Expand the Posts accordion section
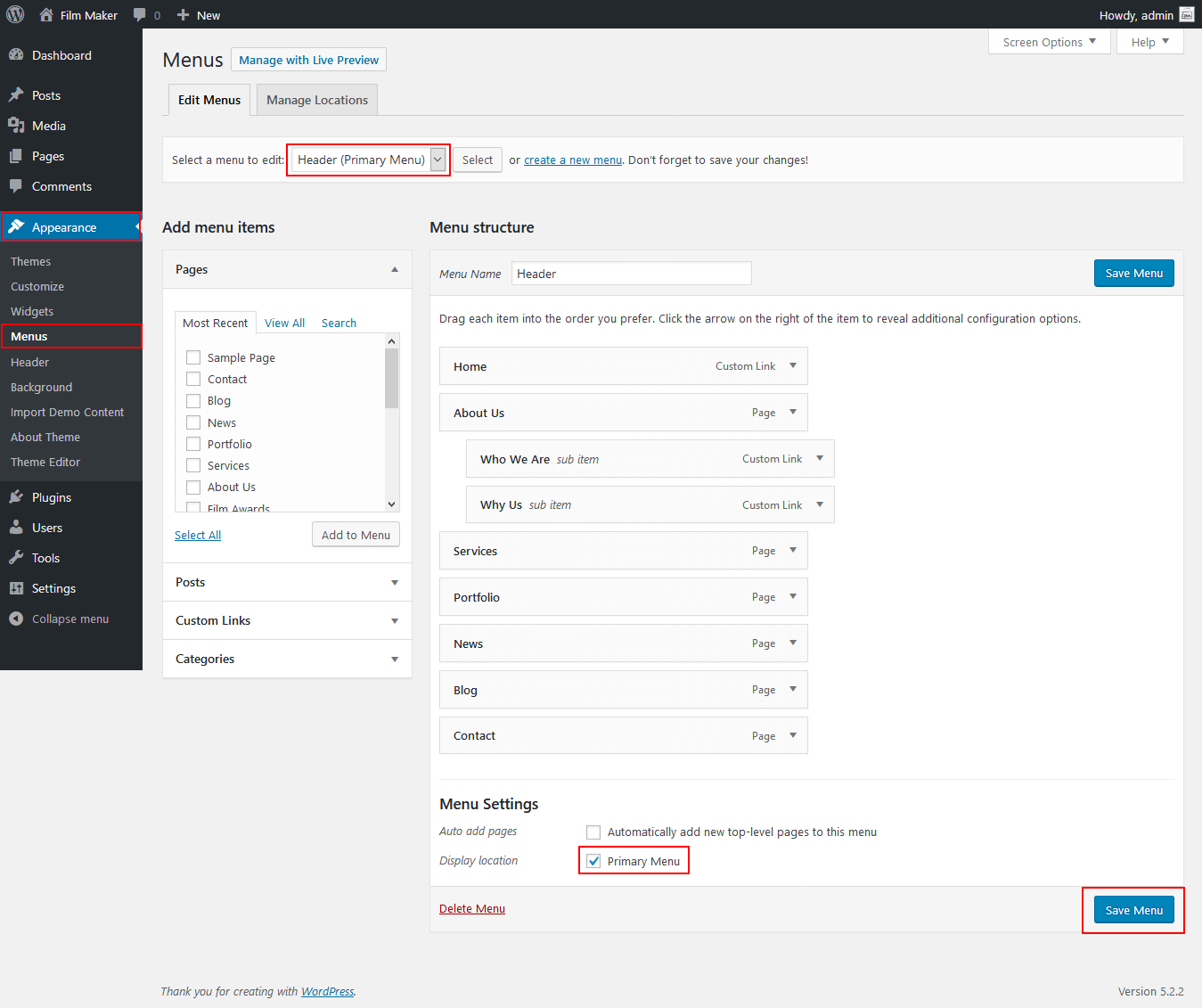 point(395,583)
